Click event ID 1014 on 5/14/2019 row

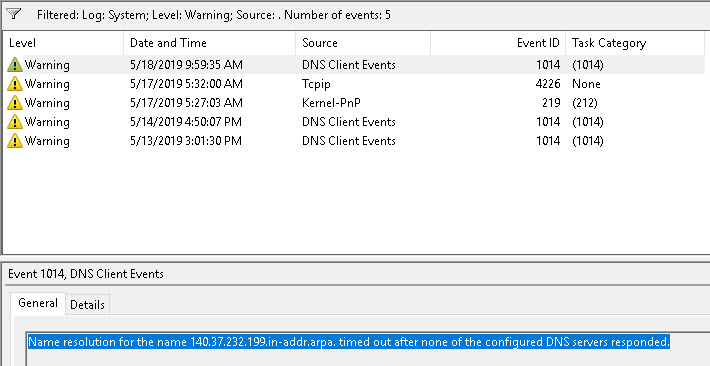click(548, 122)
